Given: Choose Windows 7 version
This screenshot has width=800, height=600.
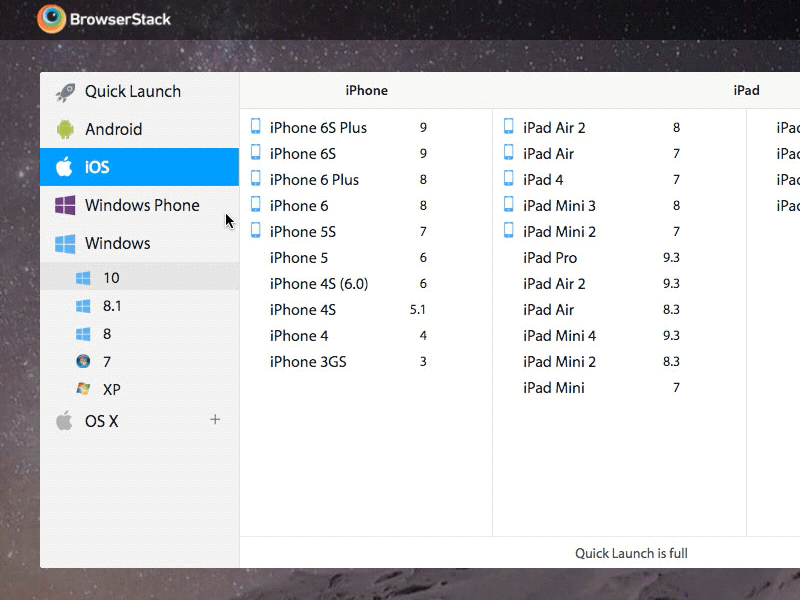Looking at the screenshot, I should [139, 362].
